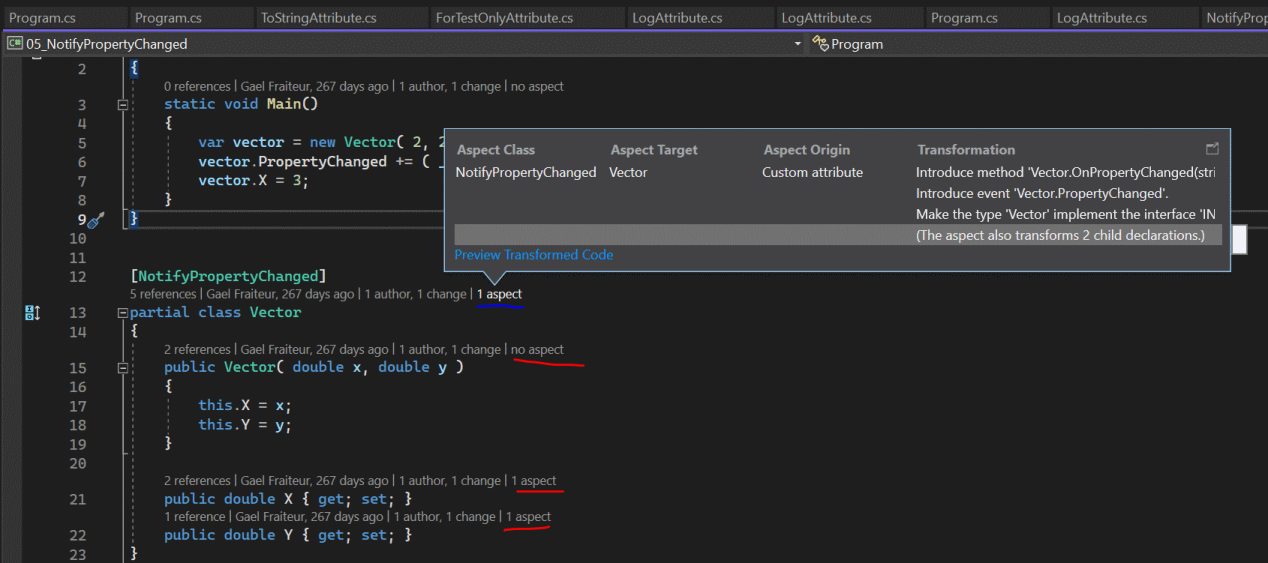The height and width of the screenshot is (563, 1268).
Task: Click the screwdriver quick actions icon on line 9
Action: point(96,220)
